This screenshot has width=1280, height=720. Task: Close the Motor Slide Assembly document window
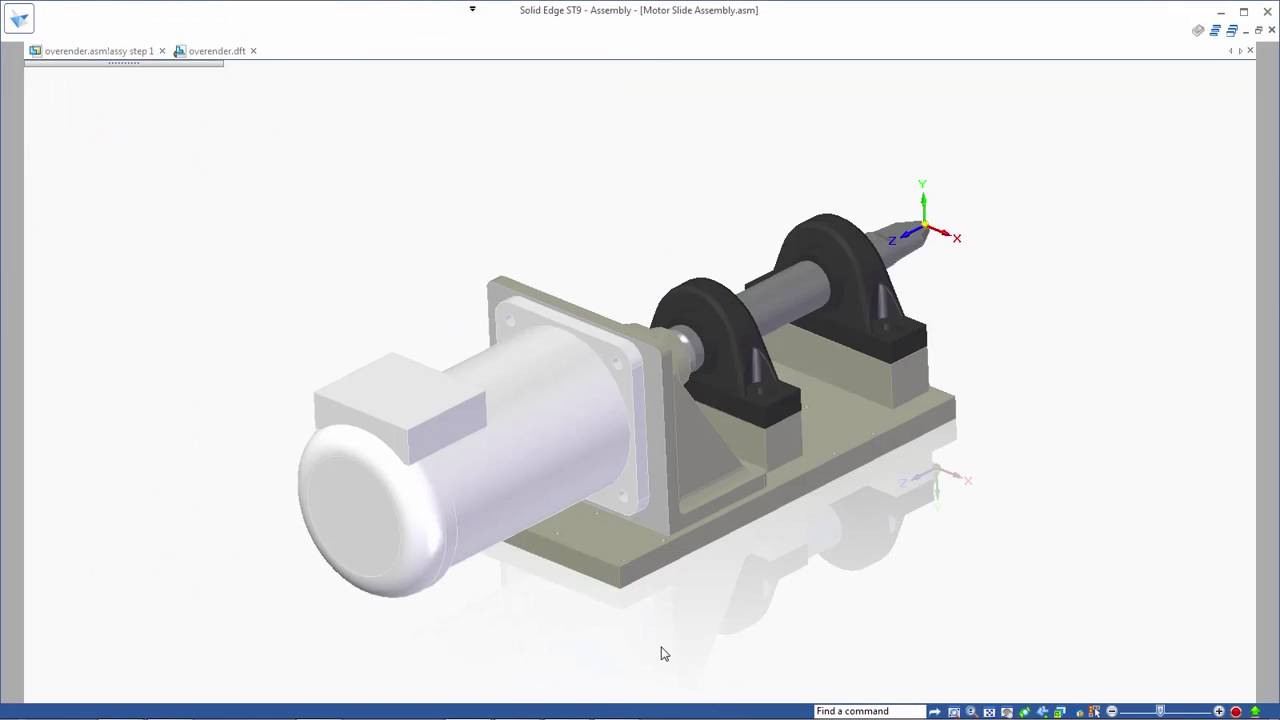[x=1271, y=31]
